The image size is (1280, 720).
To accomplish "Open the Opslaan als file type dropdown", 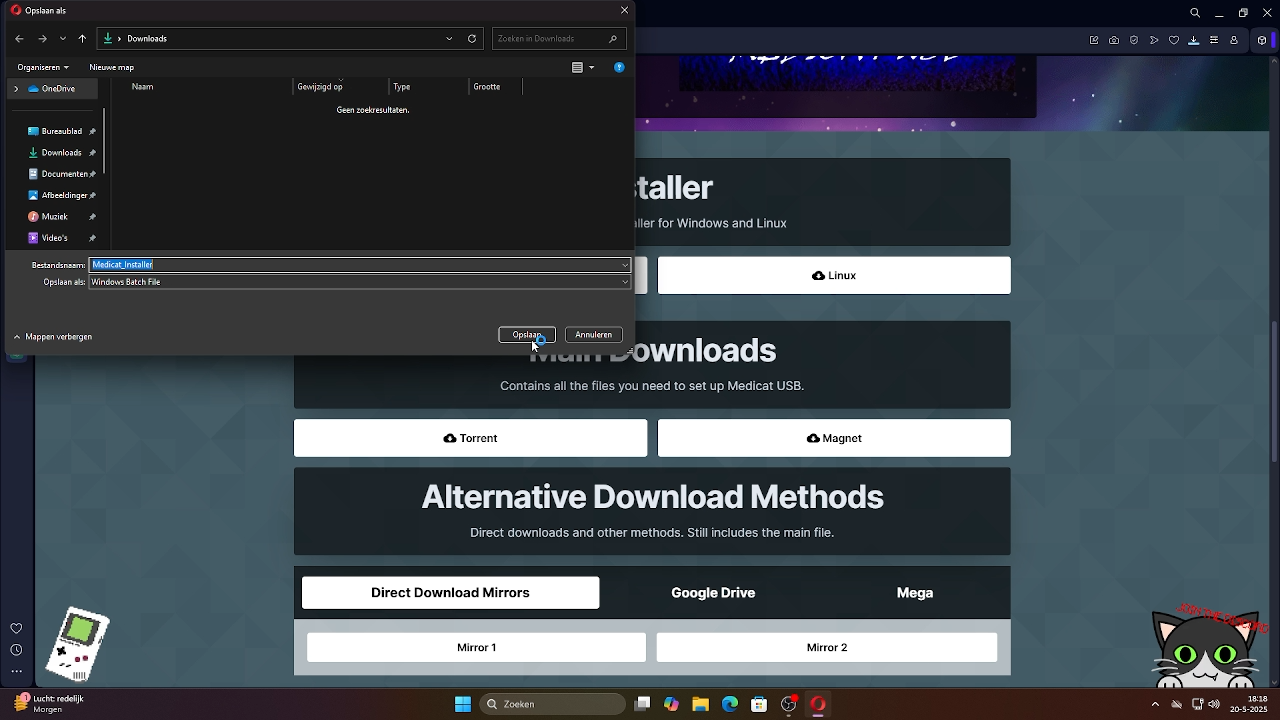I will point(360,282).
